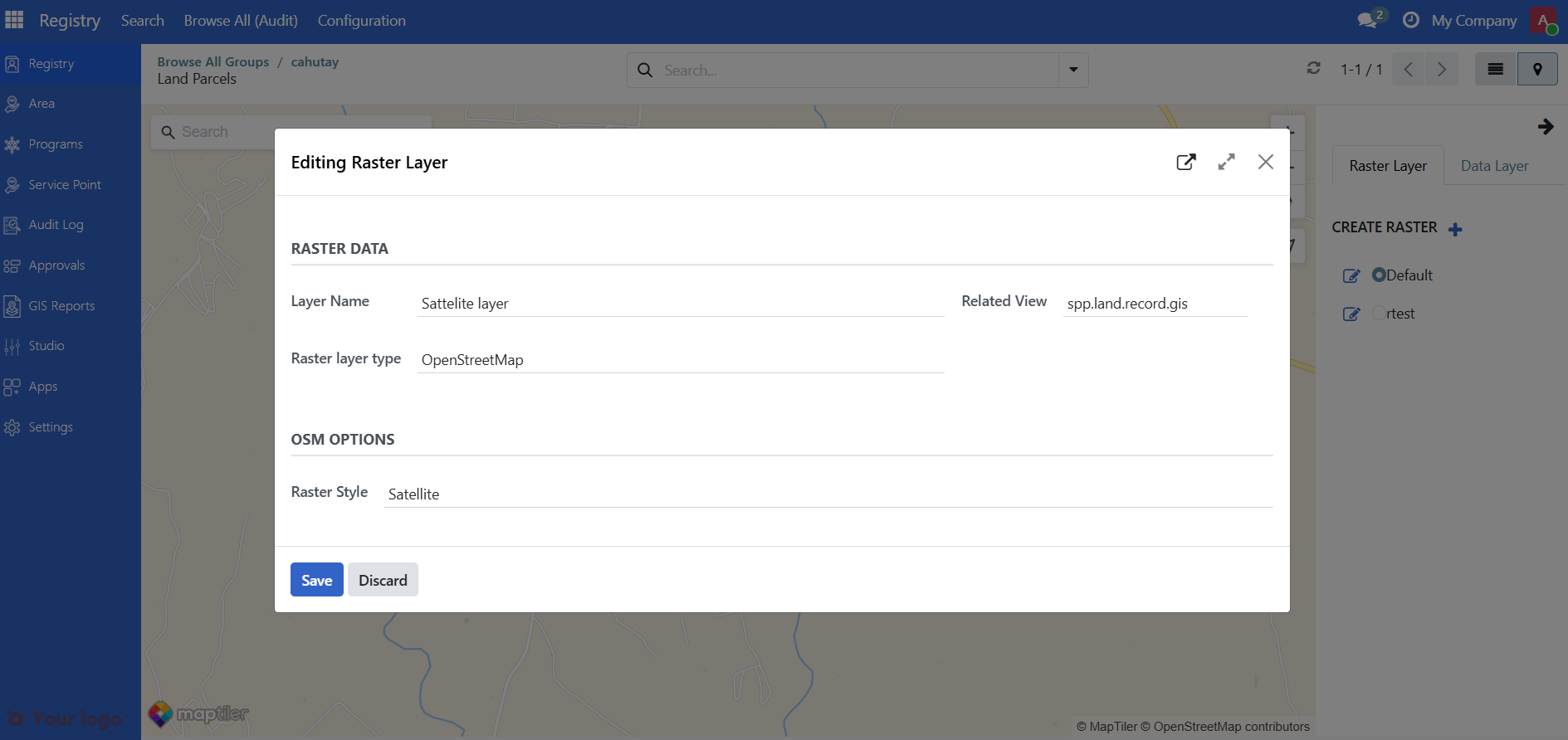
Task: Select the Default raster radio button
Action: (1379, 275)
